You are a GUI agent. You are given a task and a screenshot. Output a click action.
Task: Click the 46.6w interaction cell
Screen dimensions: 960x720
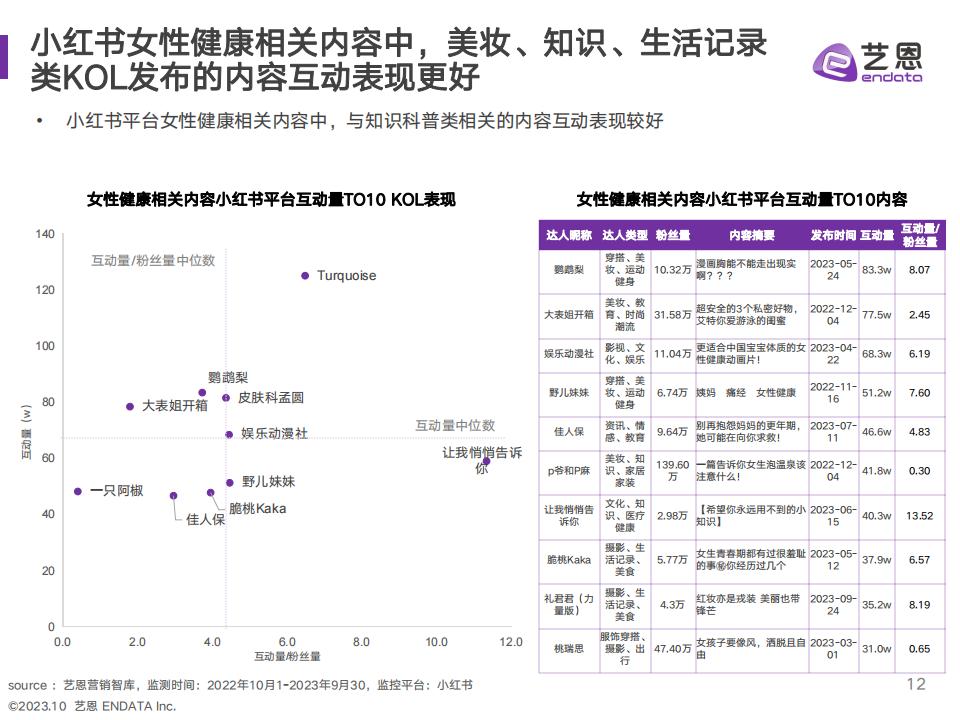coord(876,432)
